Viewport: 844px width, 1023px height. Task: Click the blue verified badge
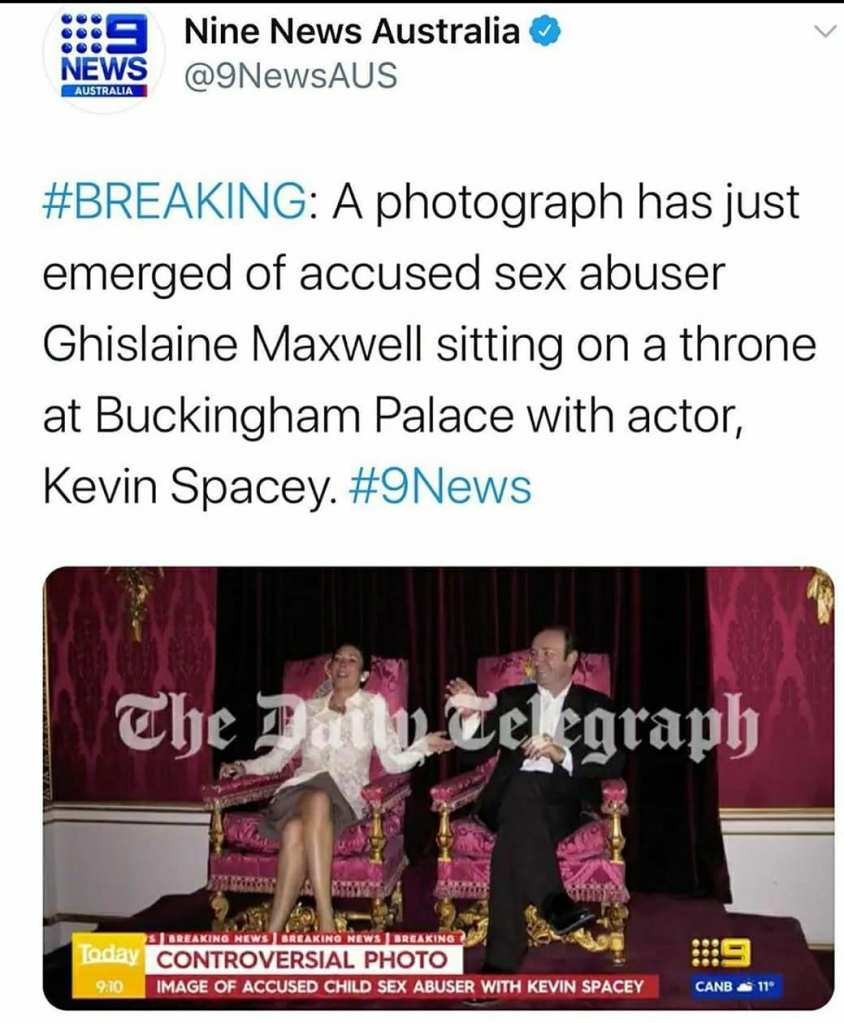[x=545, y=31]
